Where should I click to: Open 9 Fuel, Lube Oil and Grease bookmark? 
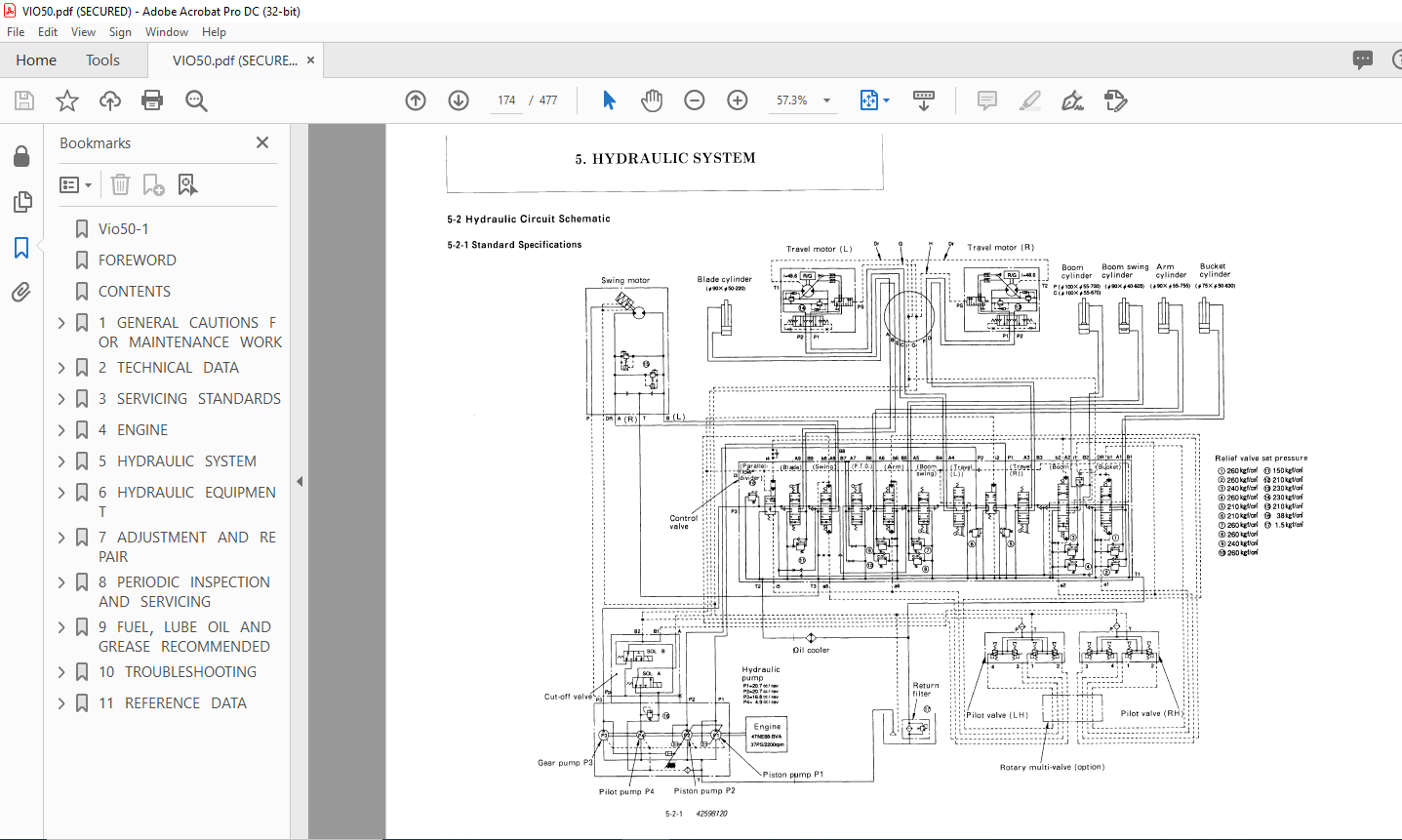[184, 637]
